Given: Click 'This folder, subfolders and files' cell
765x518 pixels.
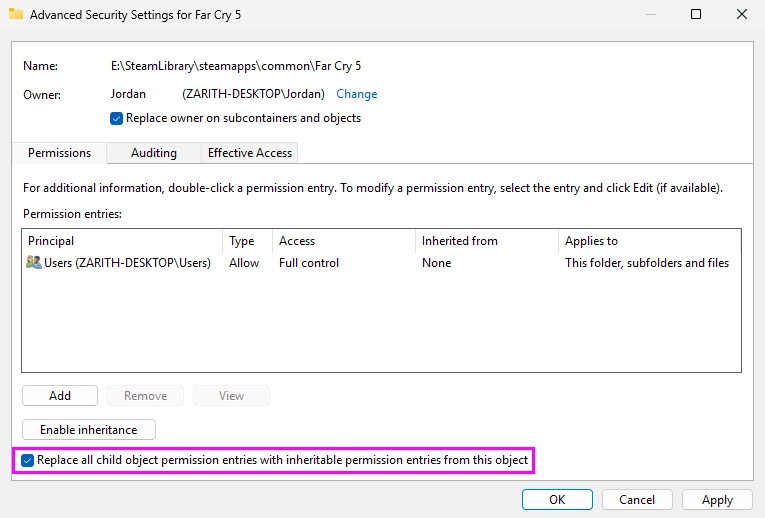Looking at the screenshot, I should (x=647, y=263).
